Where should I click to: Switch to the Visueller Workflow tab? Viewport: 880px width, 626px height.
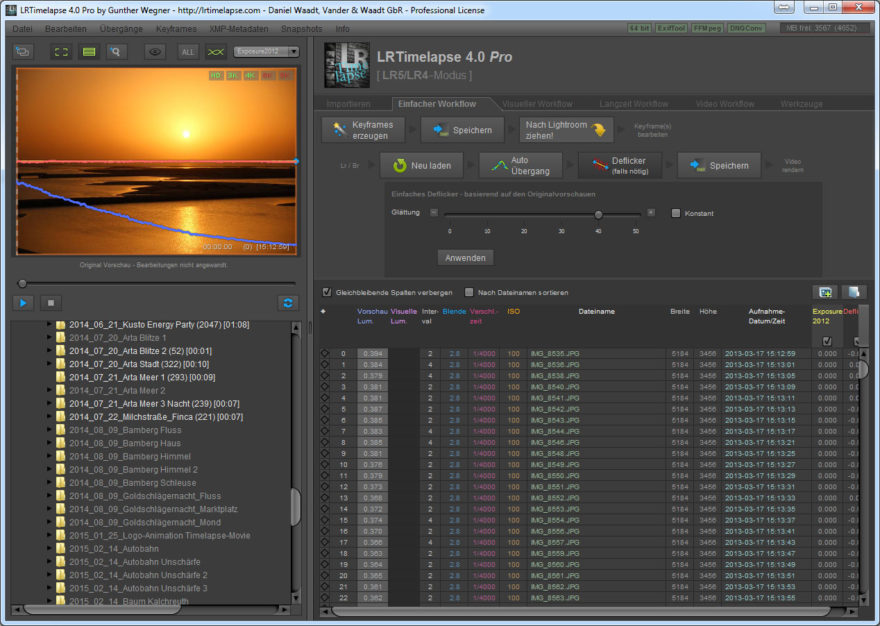(x=537, y=104)
